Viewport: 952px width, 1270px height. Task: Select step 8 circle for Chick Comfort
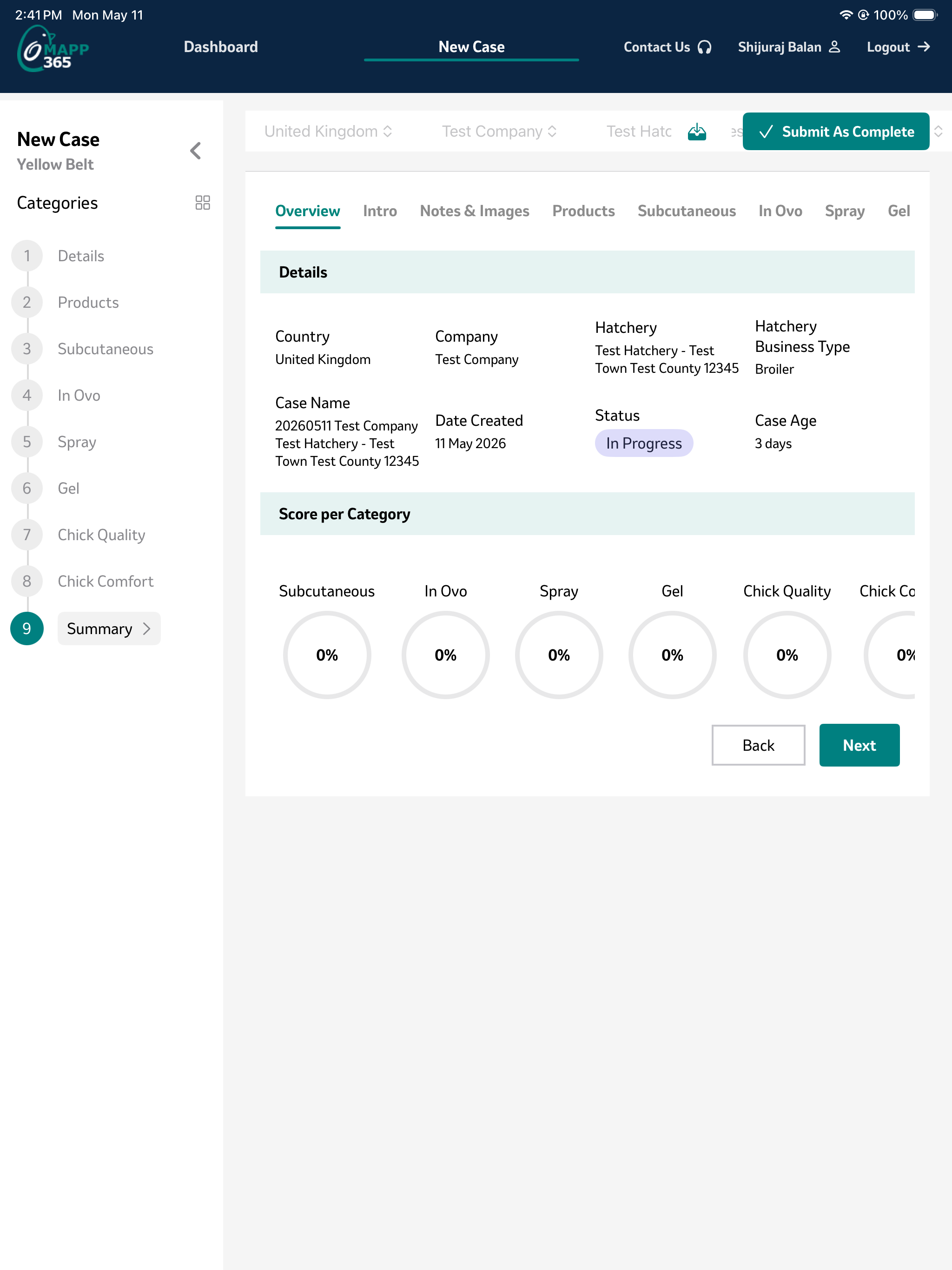pos(27,581)
